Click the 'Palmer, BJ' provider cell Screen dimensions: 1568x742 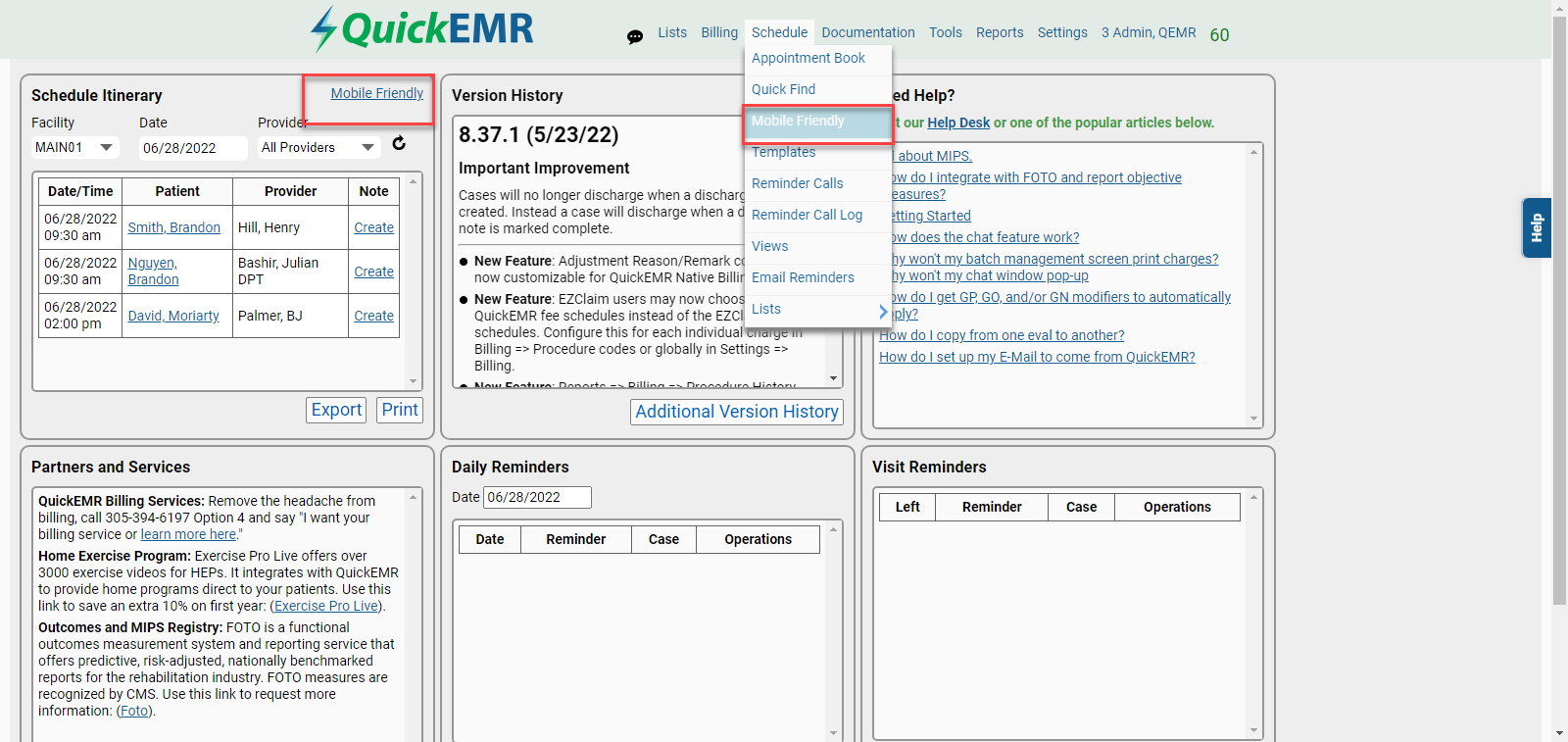(290, 316)
